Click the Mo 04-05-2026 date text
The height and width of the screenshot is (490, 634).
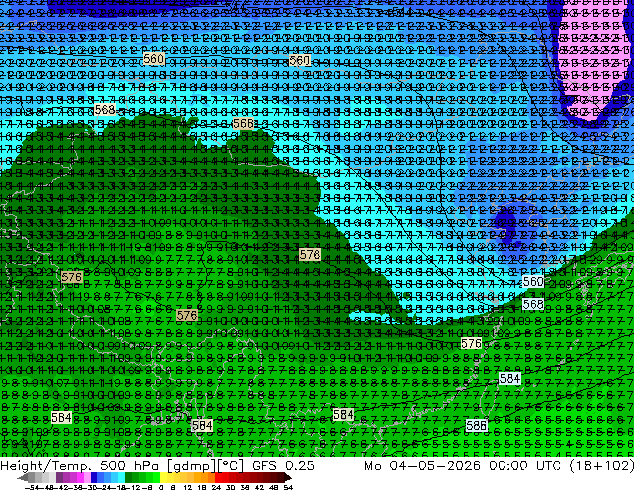tap(423, 465)
